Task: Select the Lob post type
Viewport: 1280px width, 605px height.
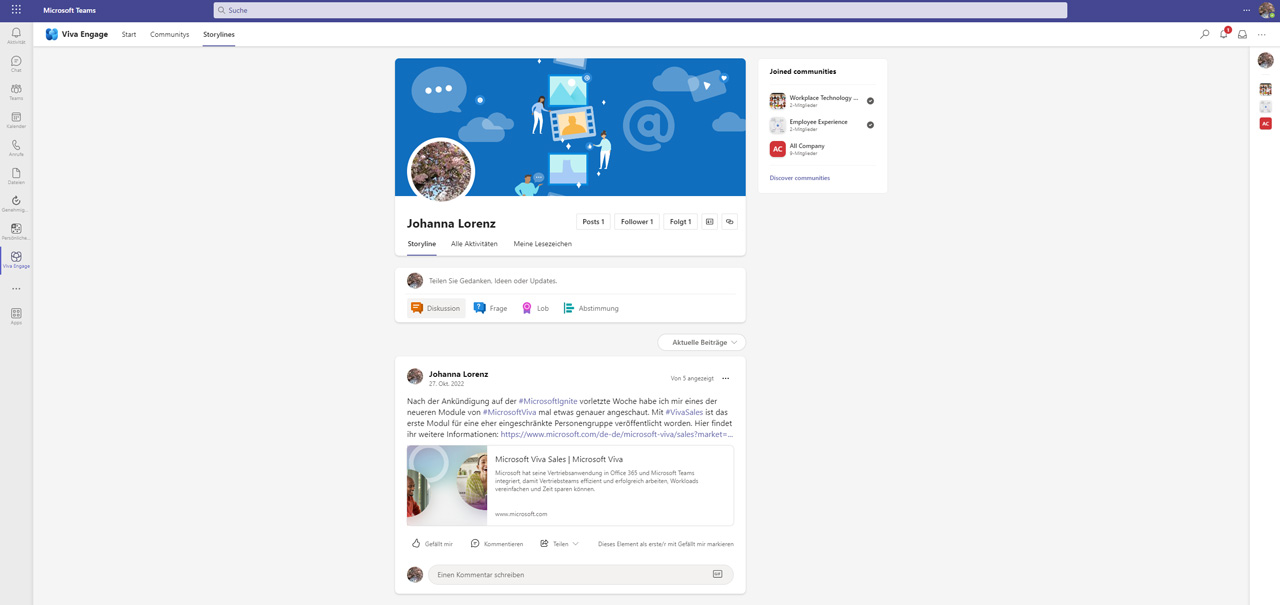Action: (x=535, y=308)
